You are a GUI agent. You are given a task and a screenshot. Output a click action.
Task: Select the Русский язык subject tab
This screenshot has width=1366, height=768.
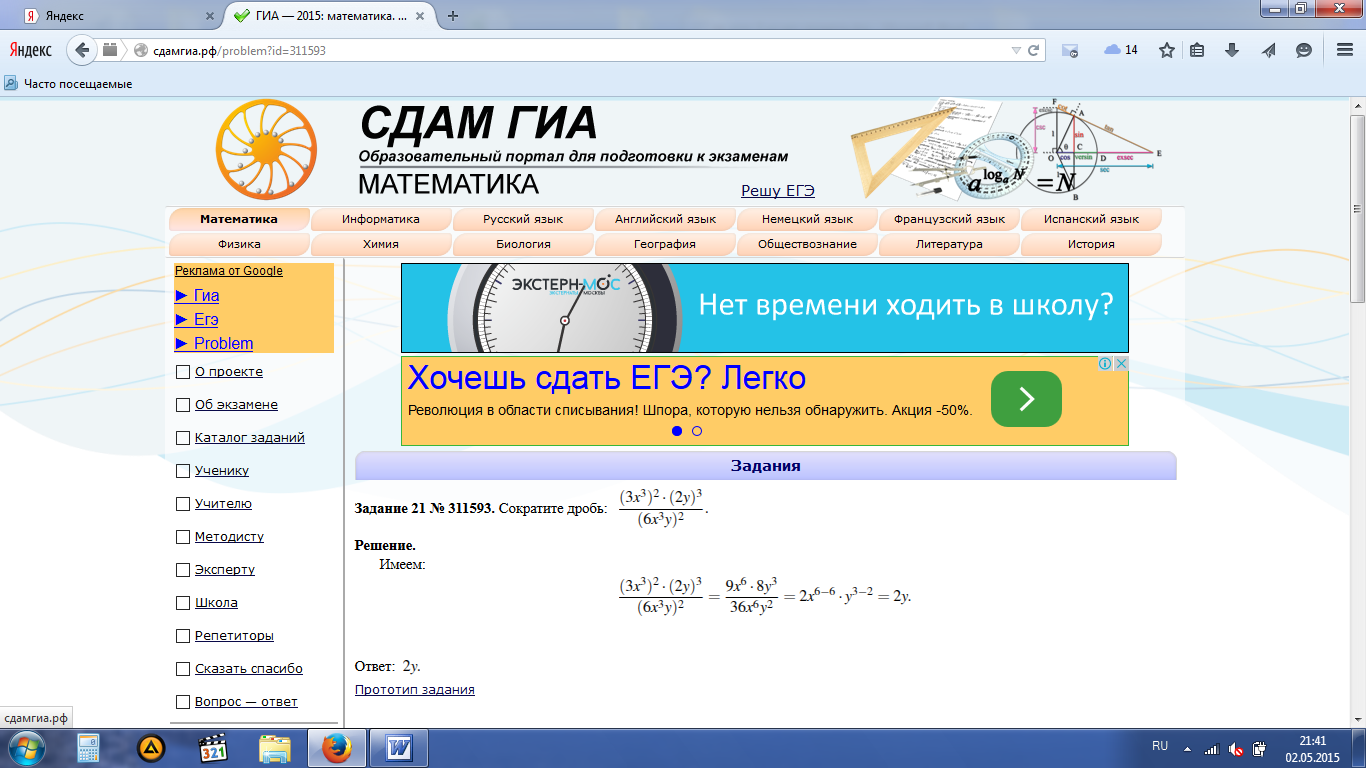pyautogui.click(x=523, y=219)
